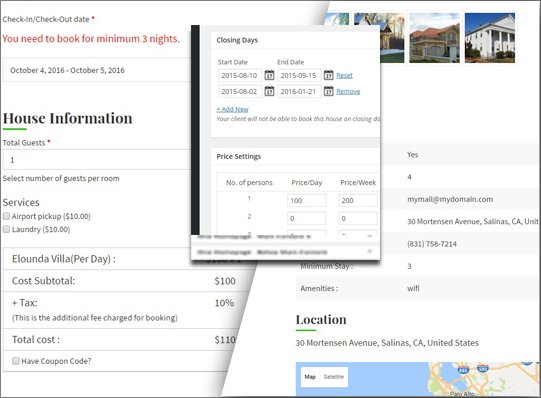The width and height of the screenshot is (541, 398).
Task: Click the Total Guests field
Action: click(x=97, y=160)
